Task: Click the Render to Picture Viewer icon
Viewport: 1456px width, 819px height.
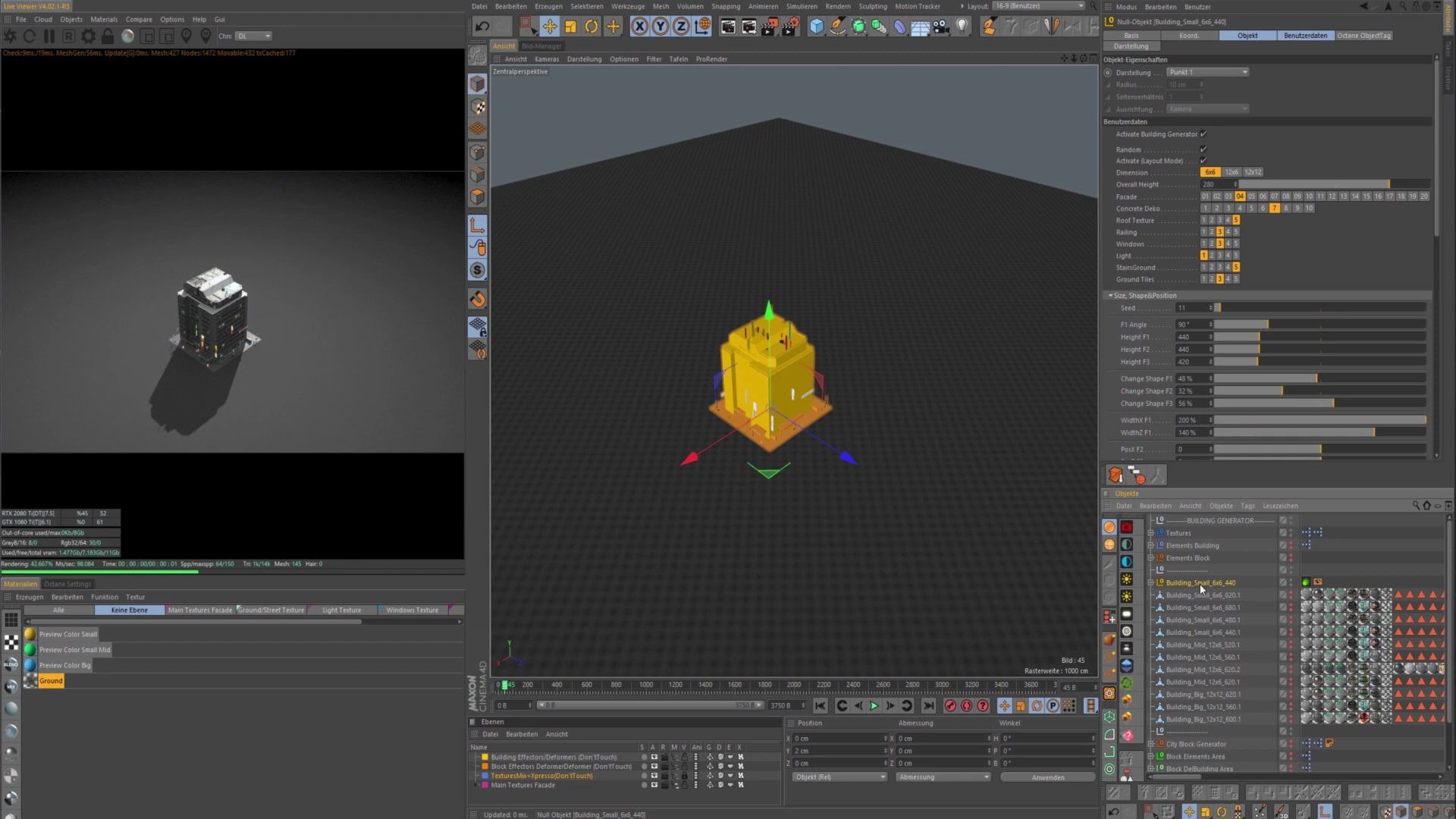Action: (750, 27)
